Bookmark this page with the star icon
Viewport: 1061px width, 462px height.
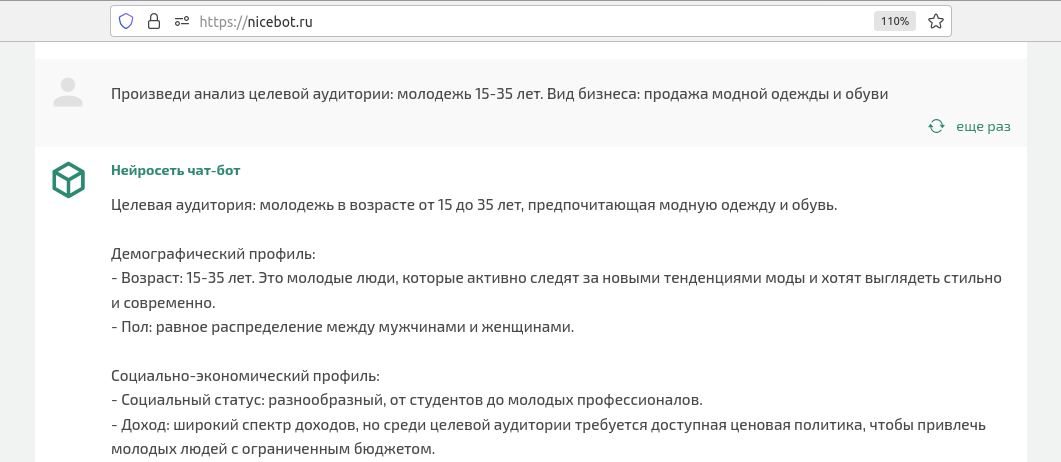[x=935, y=22]
